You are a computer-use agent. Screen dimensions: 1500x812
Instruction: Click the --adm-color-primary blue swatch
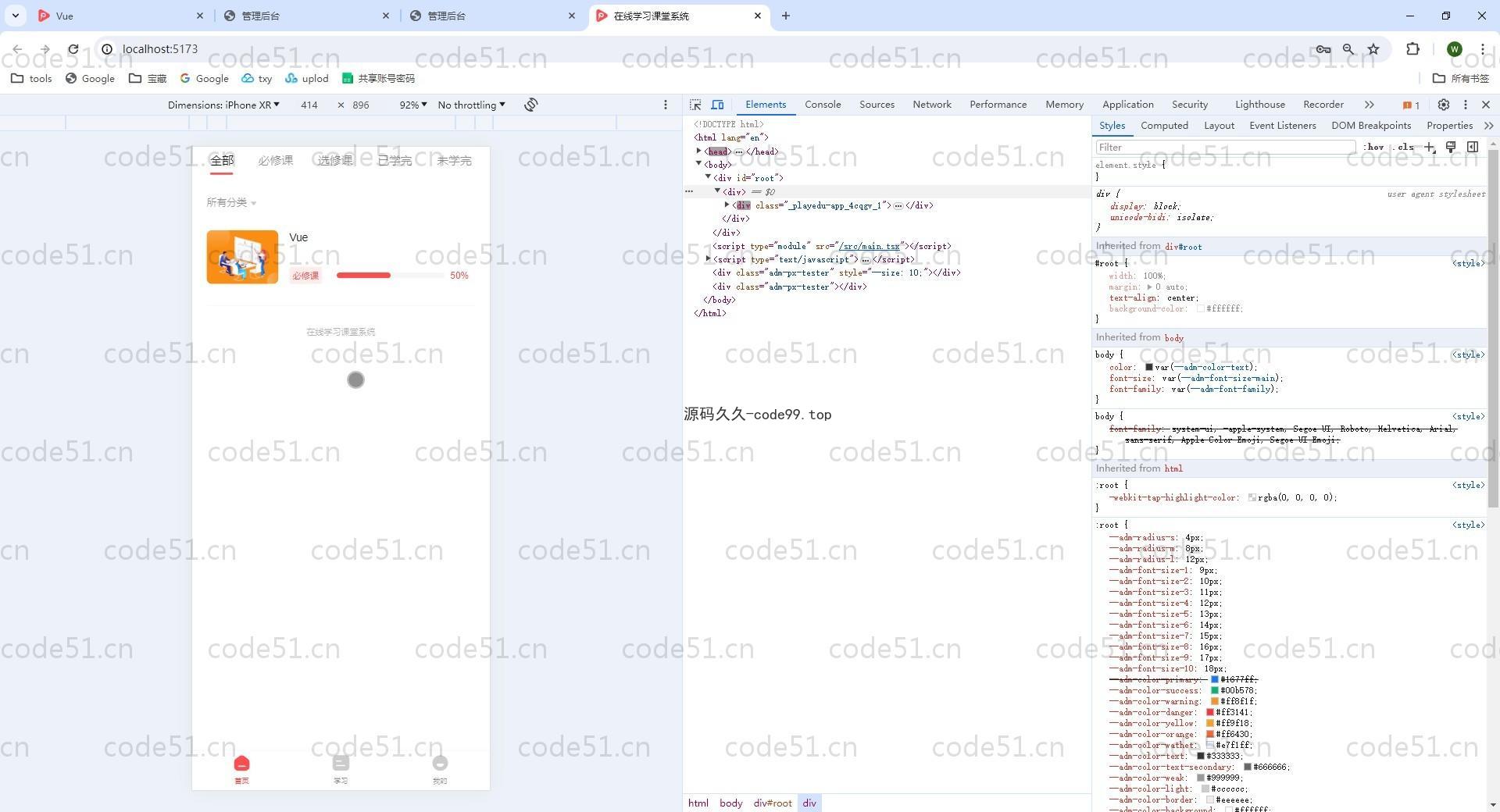pyautogui.click(x=1214, y=679)
